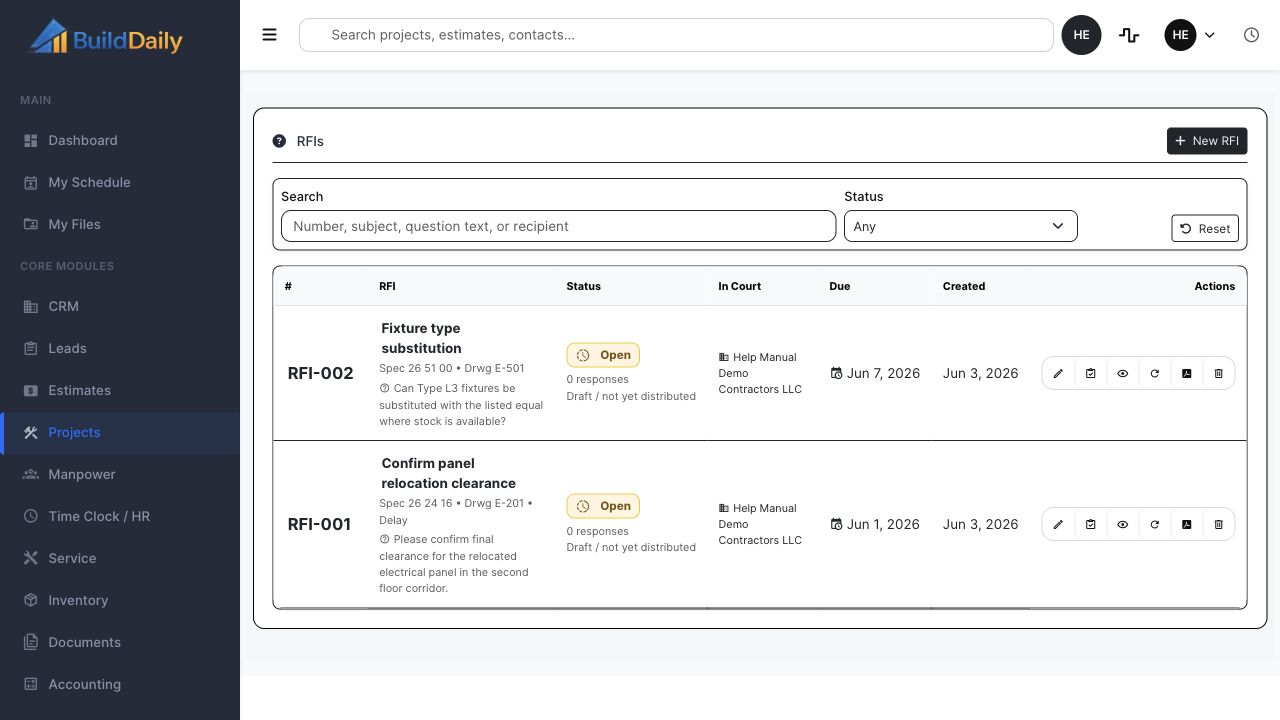
Task: Click the Projects wrench-and-hammer icon
Action: [31, 432]
